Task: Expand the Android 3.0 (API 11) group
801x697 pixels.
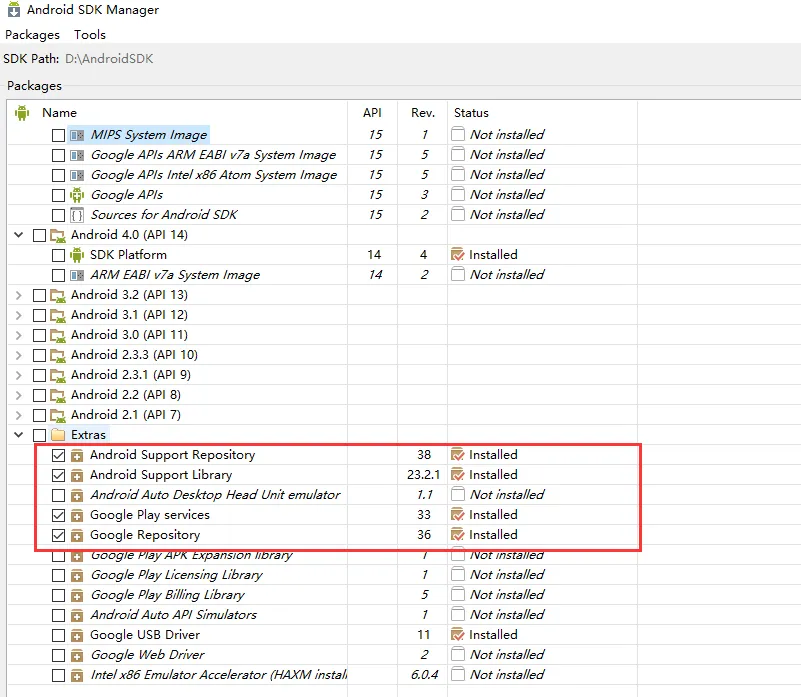Action: tap(19, 335)
